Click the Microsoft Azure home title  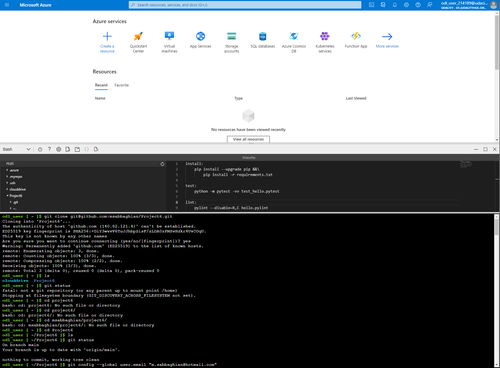(x=35, y=5)
